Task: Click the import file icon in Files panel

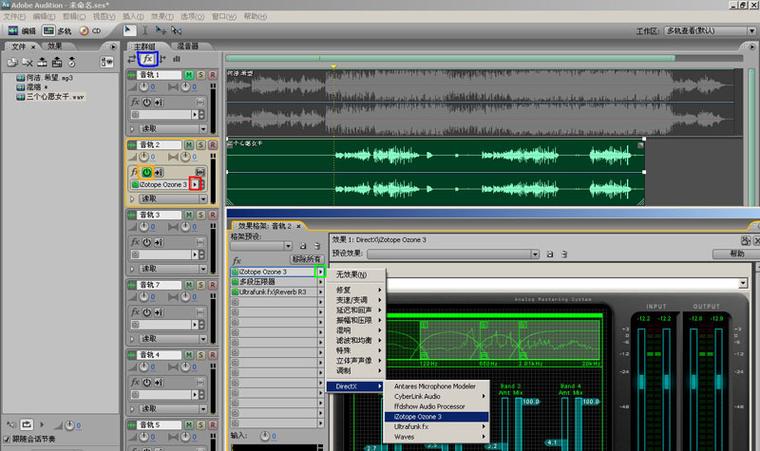Action: [x=12, y=62]
